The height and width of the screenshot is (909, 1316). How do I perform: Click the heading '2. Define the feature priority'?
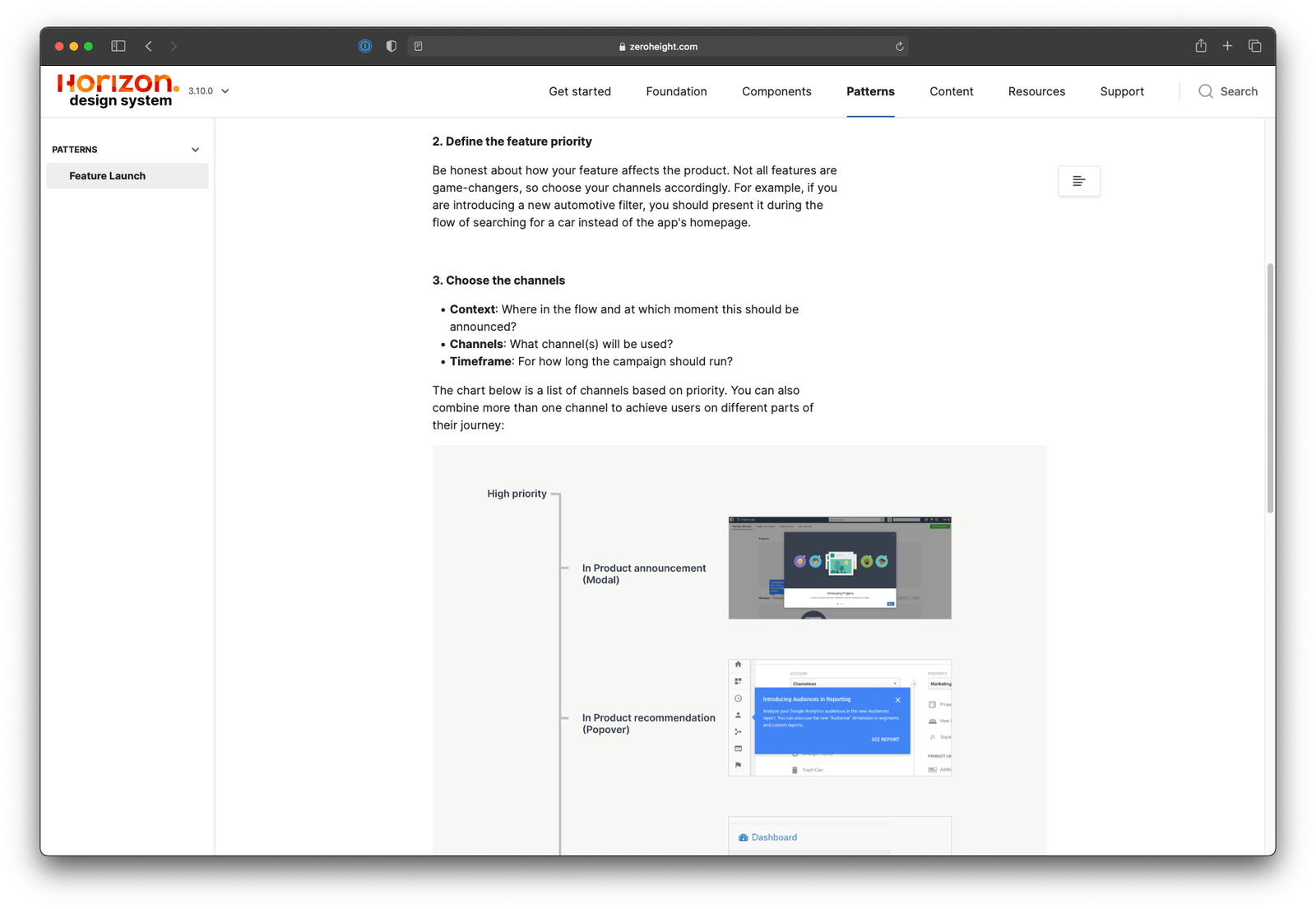(x=512, y=141)
